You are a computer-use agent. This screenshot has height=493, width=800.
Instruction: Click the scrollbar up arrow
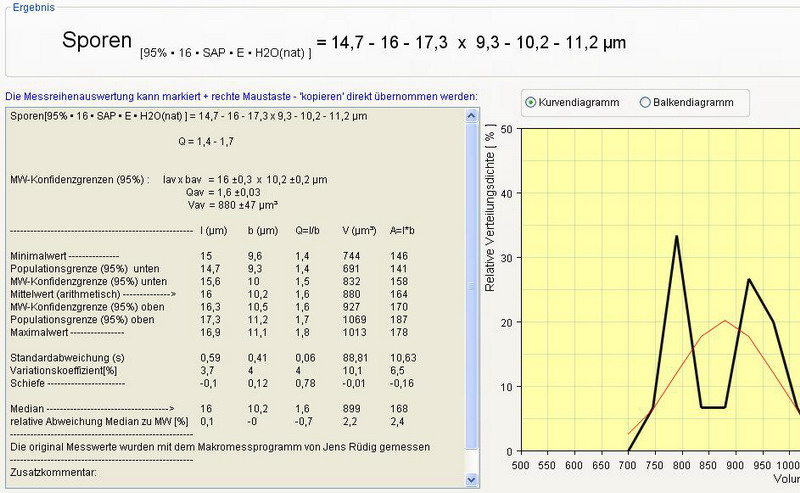(472, 117)
